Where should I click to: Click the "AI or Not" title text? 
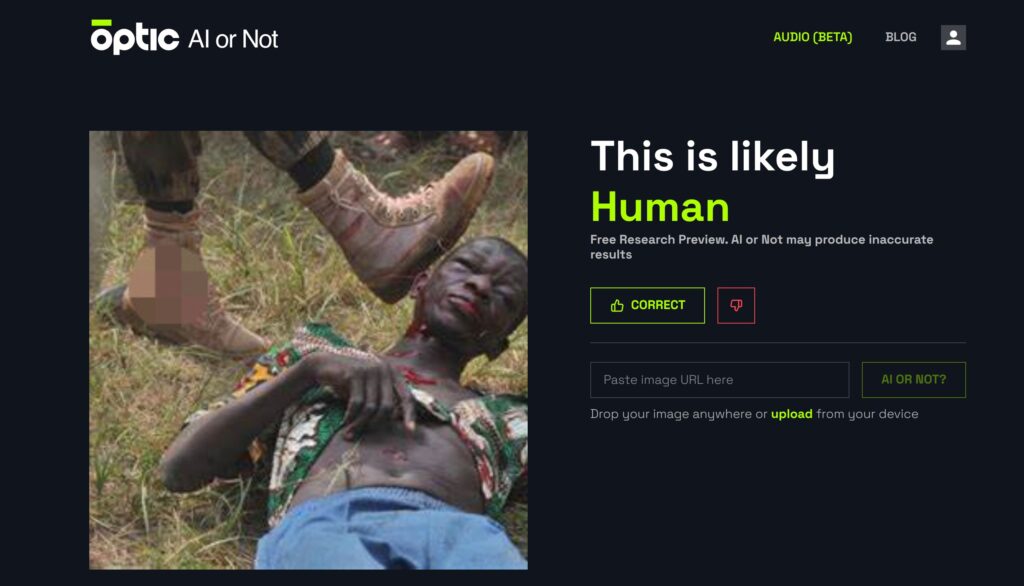point(233,39)
